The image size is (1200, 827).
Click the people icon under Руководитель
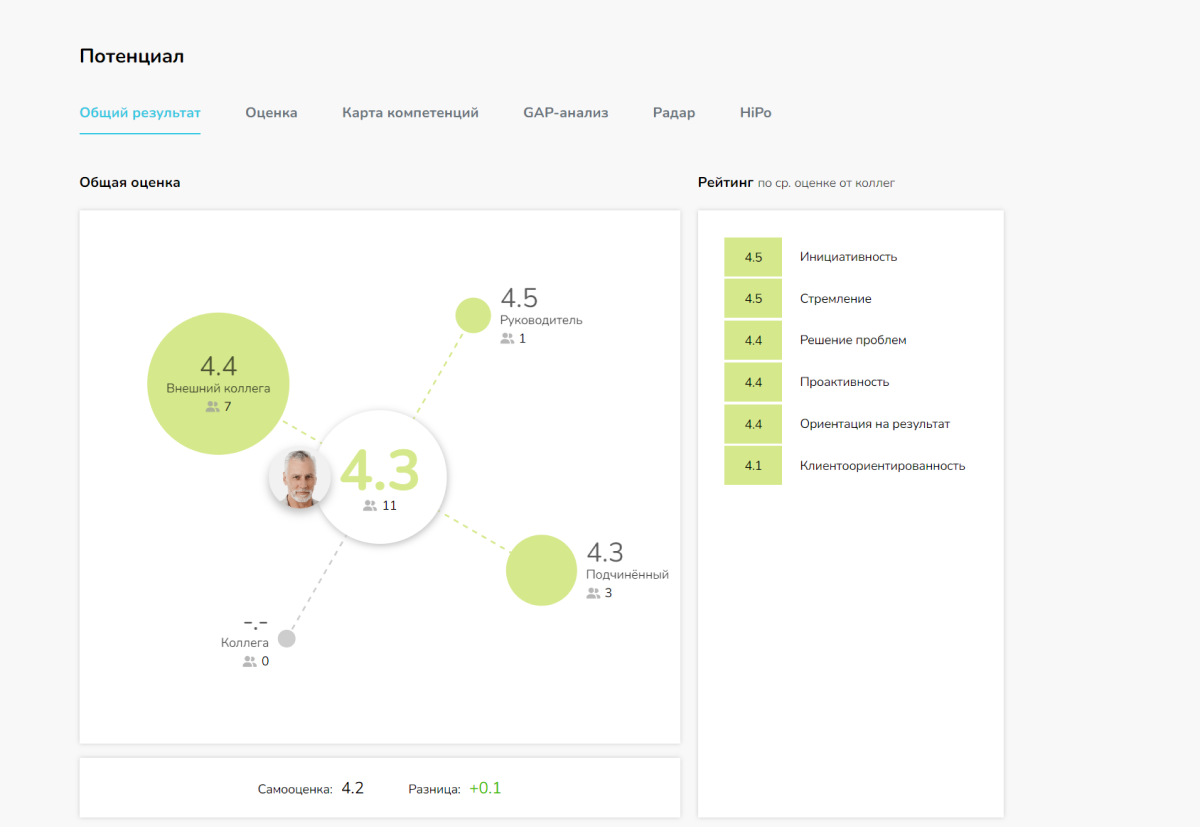coord(507,339)
